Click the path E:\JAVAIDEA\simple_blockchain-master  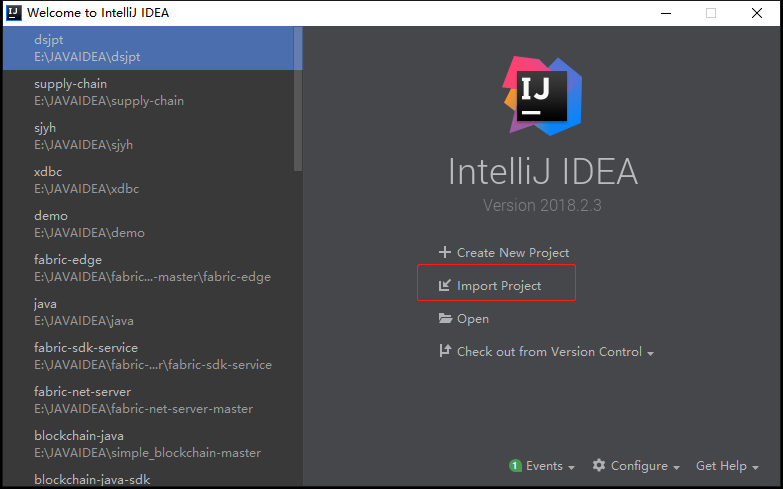point(147,453)
